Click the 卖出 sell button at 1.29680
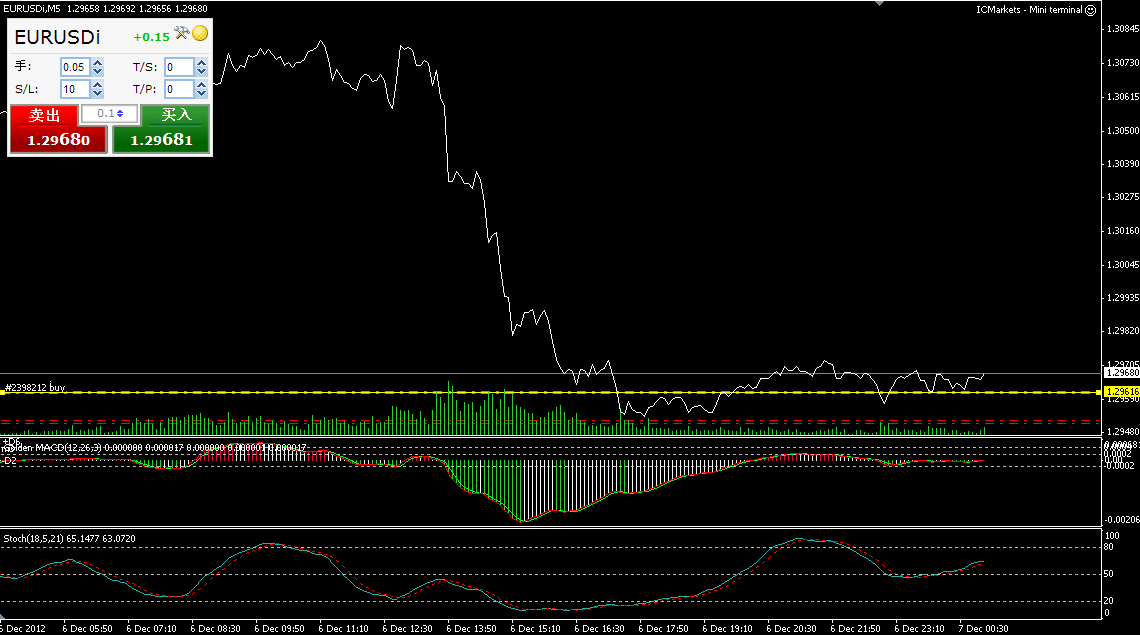Image resolution: width=1140 pixels, height=635 pixels. (58, 129)
